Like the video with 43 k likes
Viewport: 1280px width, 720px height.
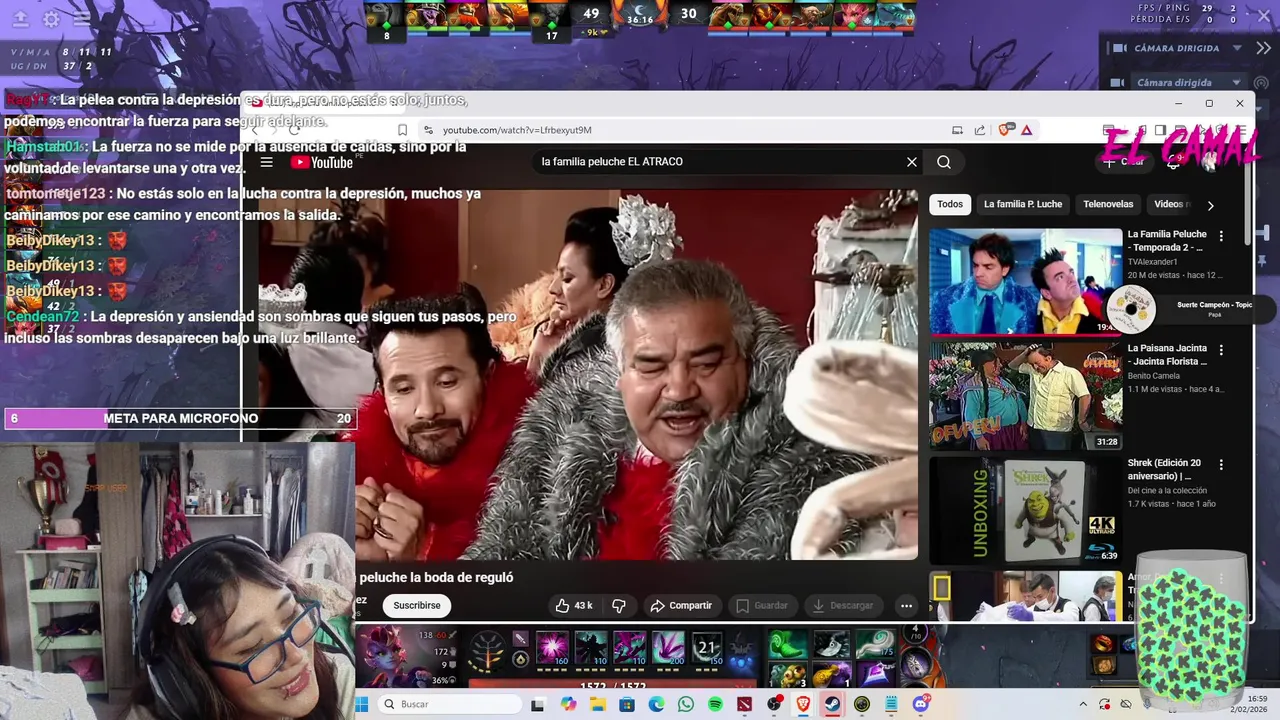coord(574,605)
